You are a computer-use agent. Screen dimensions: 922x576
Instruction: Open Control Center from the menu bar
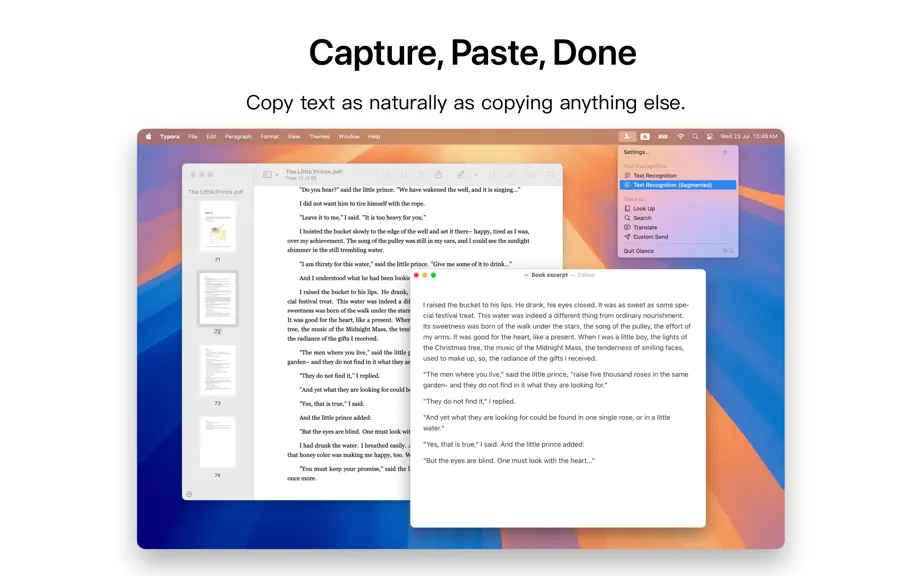(710, 136)
